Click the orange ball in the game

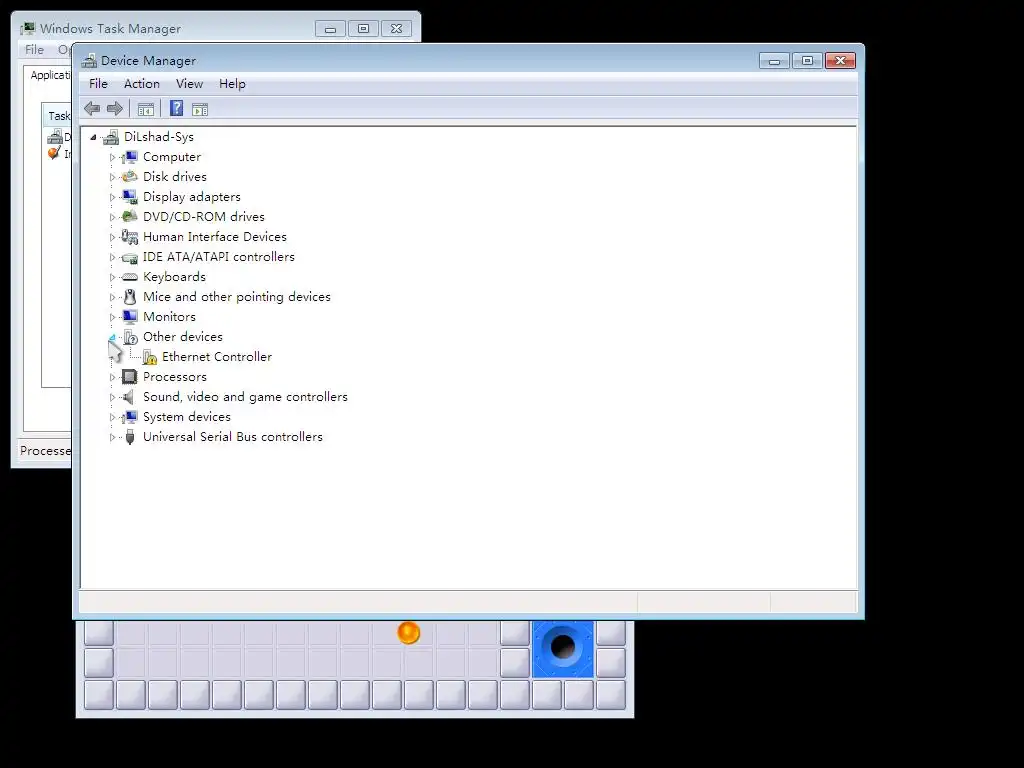coord(409,632)
